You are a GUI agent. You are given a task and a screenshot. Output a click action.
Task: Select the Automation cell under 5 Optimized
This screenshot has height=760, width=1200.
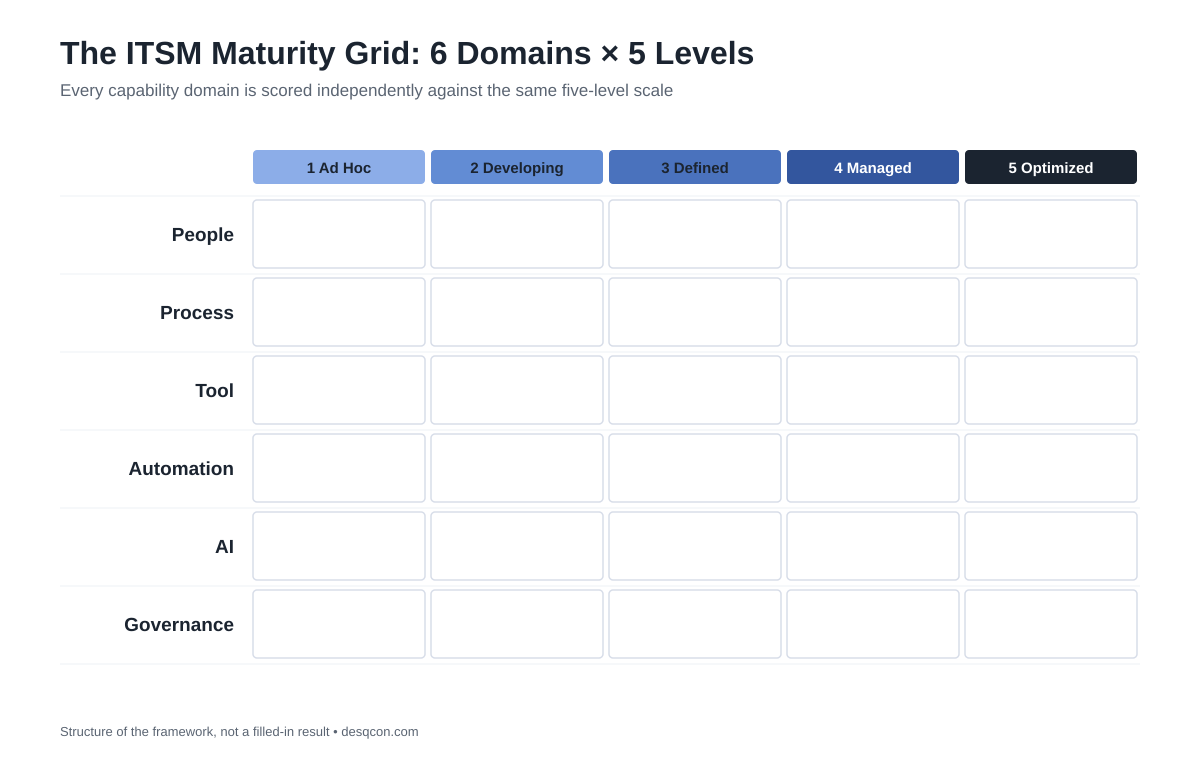pyautogui.click(x=1051, y=468)
